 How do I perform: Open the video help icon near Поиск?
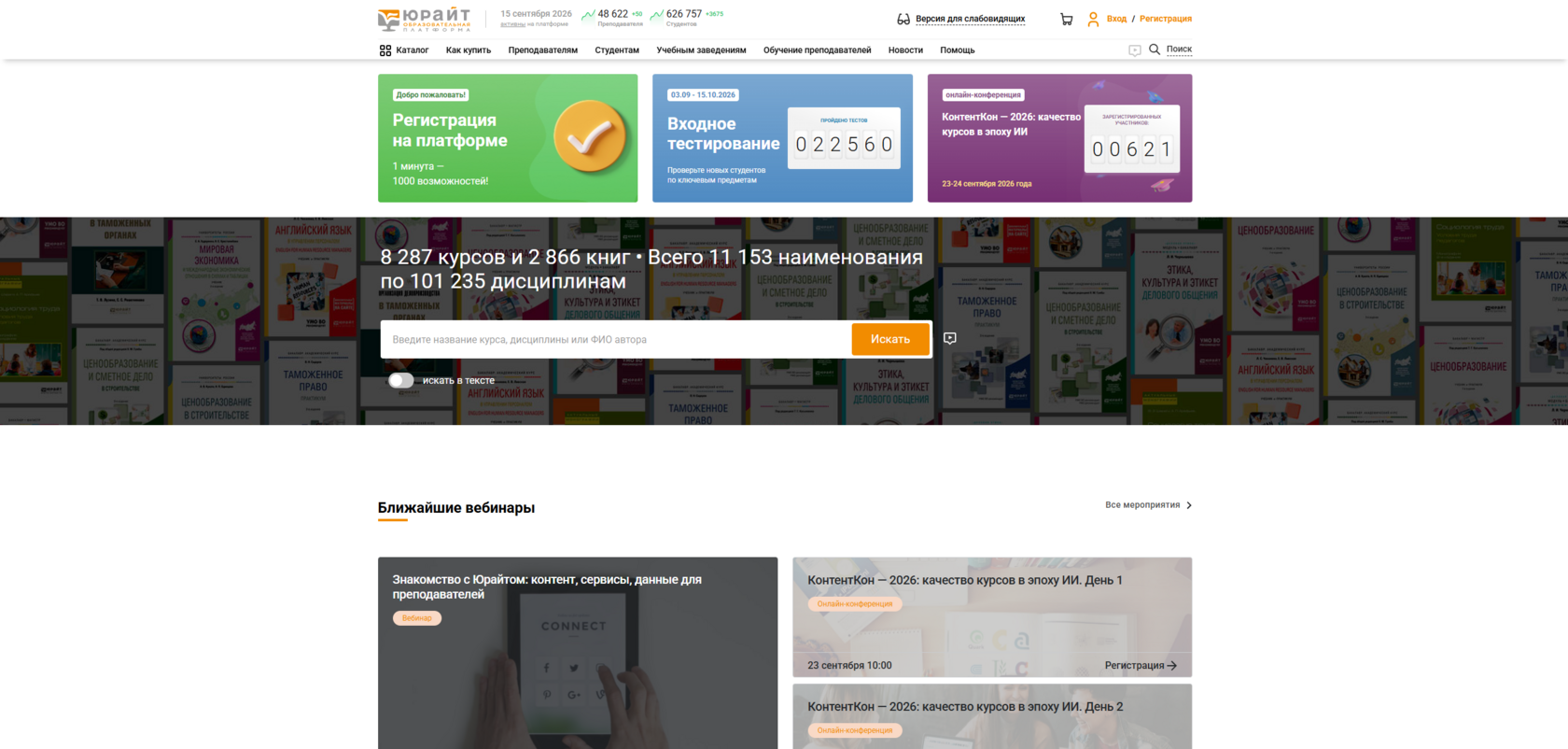[1134, 50]
